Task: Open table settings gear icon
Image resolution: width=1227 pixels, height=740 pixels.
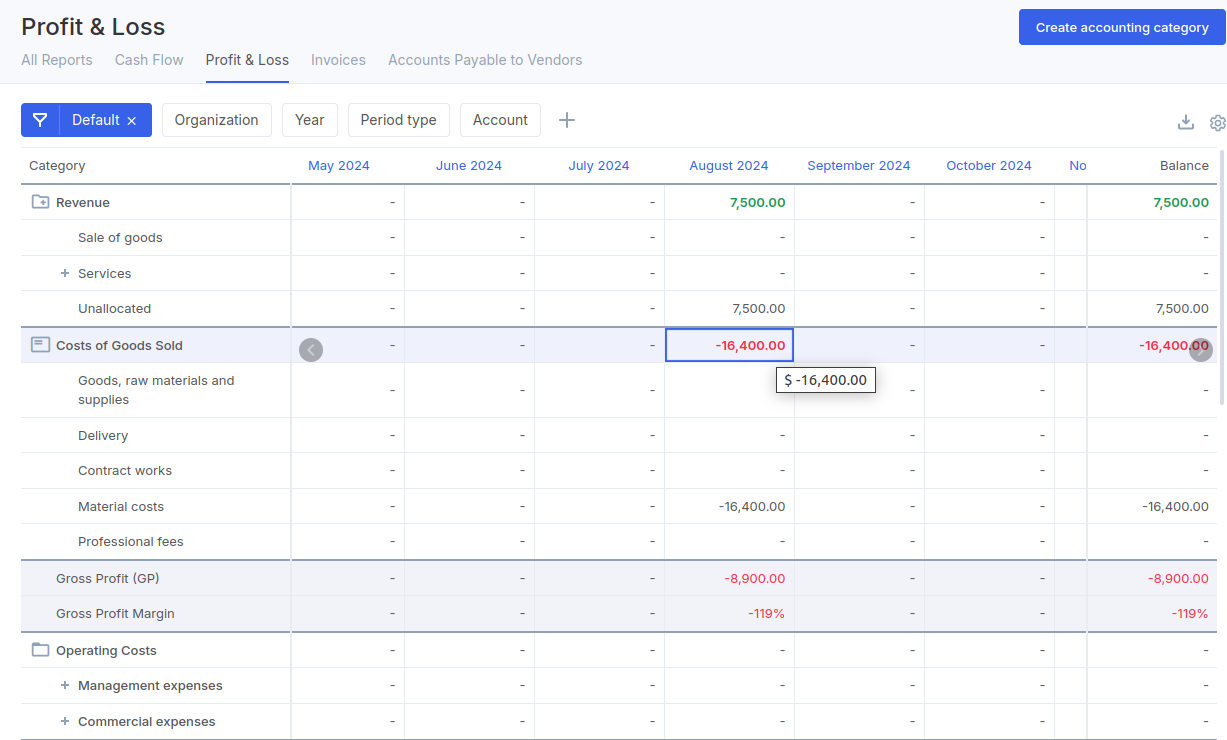Action: [x=1217, y=123]
